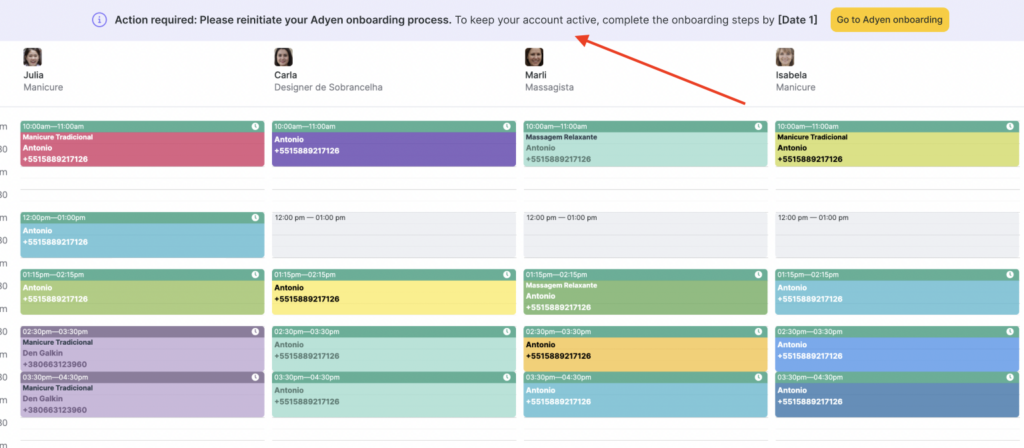
Task: Click clock icon on Carla's 10:00am appointment
Action: tap(507, 126)
